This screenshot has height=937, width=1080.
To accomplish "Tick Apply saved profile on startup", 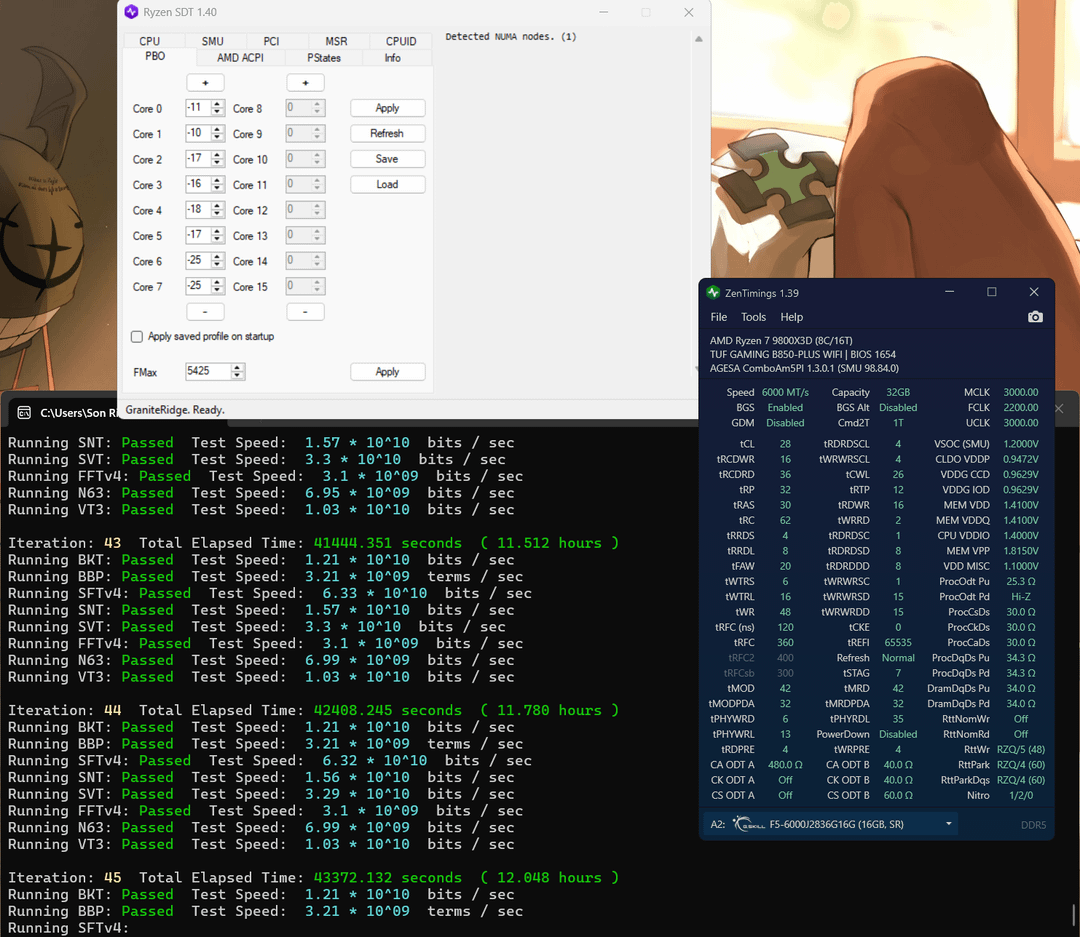I will pyautogui.click(x=136, y=336).
